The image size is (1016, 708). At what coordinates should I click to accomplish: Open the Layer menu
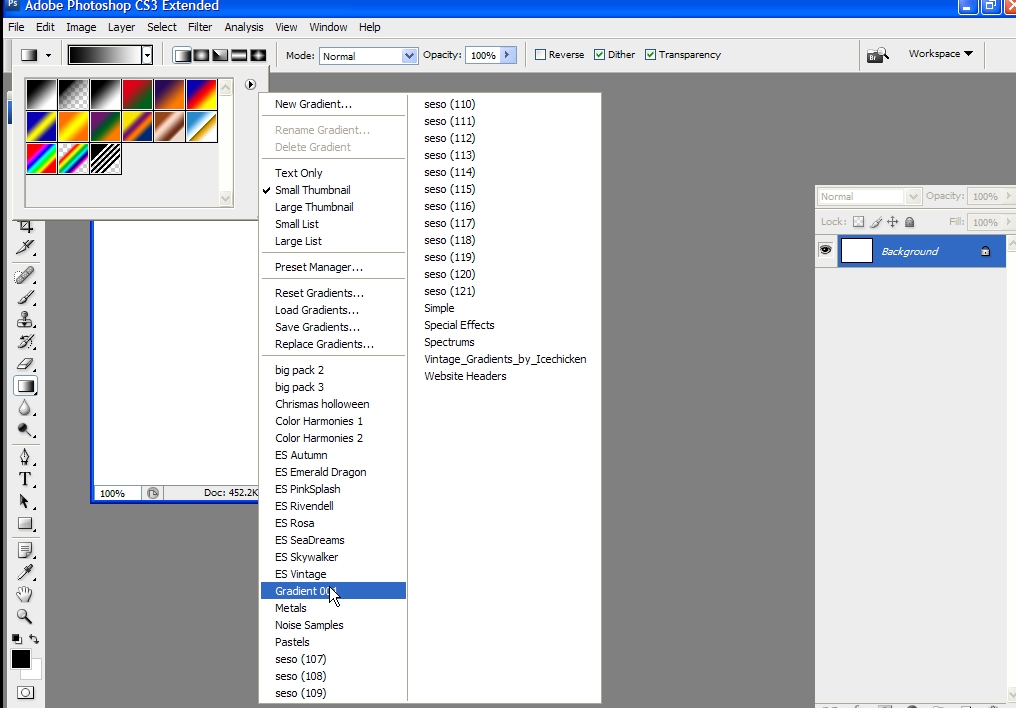(x=121, y=27)
